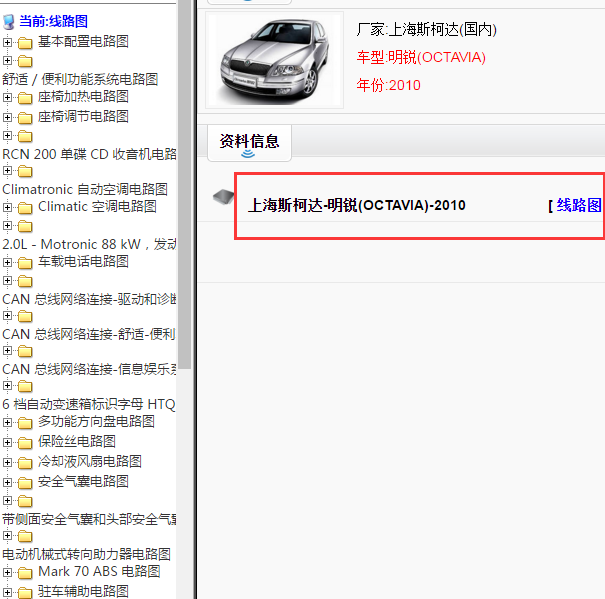Expand node above RCN 200 单碟 CD 收音机

pos(7,135)
